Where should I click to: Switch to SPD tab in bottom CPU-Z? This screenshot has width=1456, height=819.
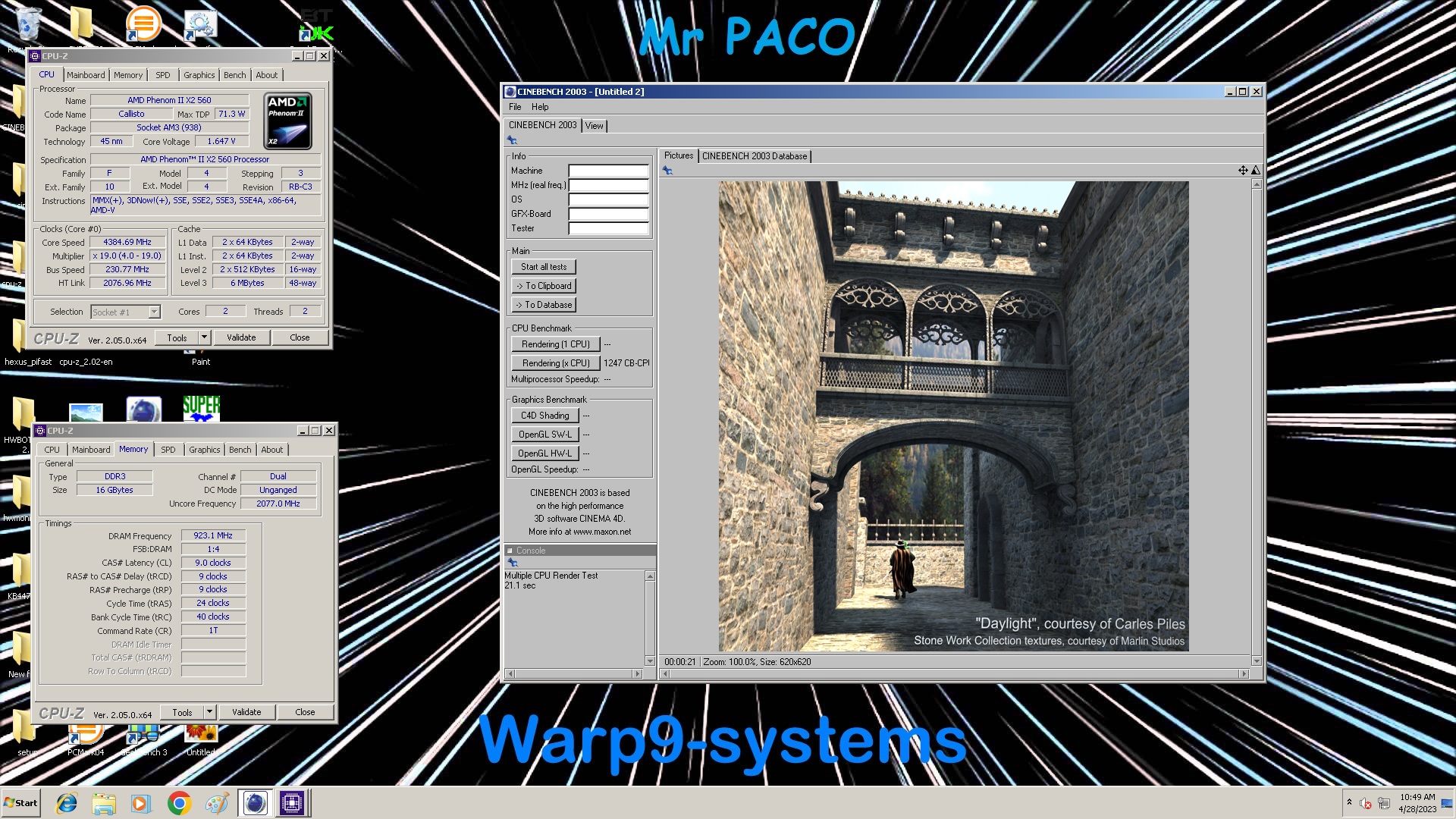[x=168, y=450]
